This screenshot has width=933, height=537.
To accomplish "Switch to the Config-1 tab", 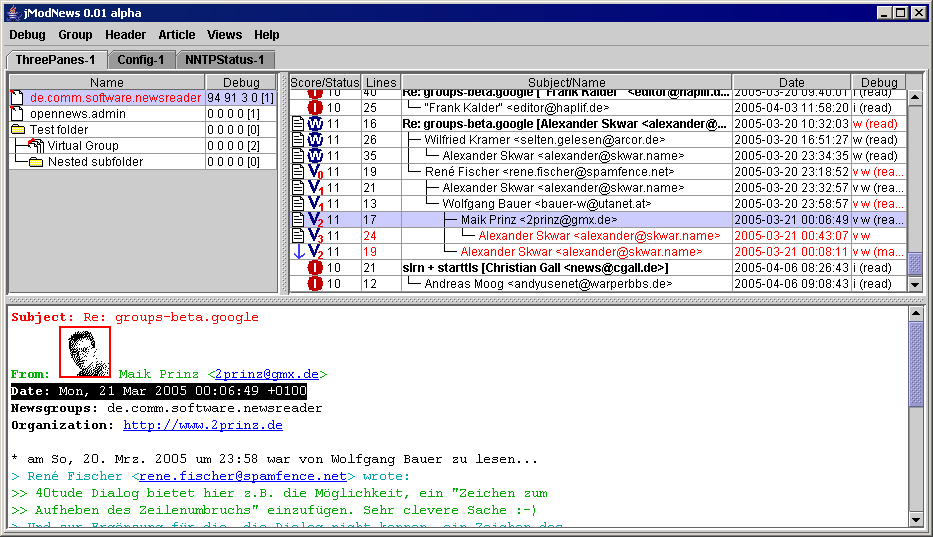I will pos(140,60).
